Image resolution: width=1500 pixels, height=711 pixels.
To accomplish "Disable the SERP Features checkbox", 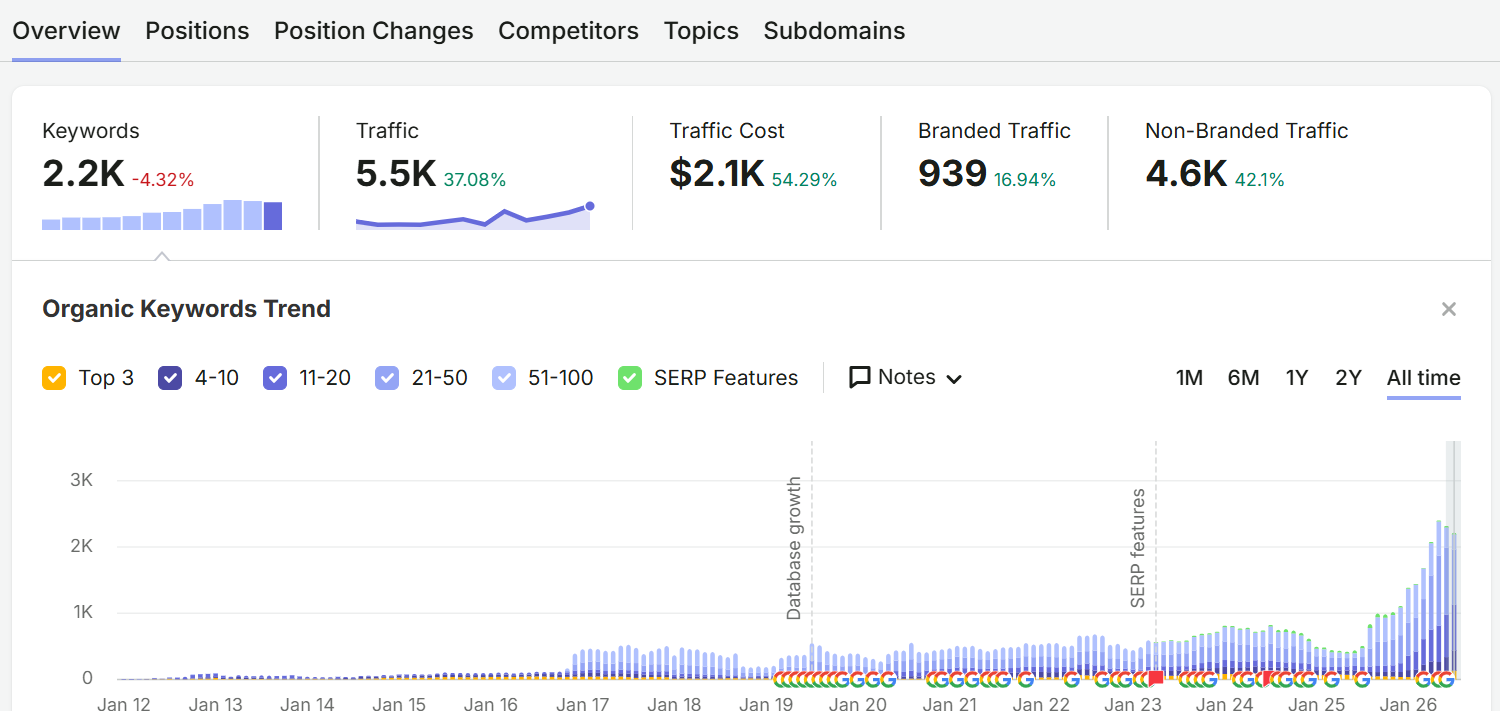I will pyautogui.click(x=630, y=378).
